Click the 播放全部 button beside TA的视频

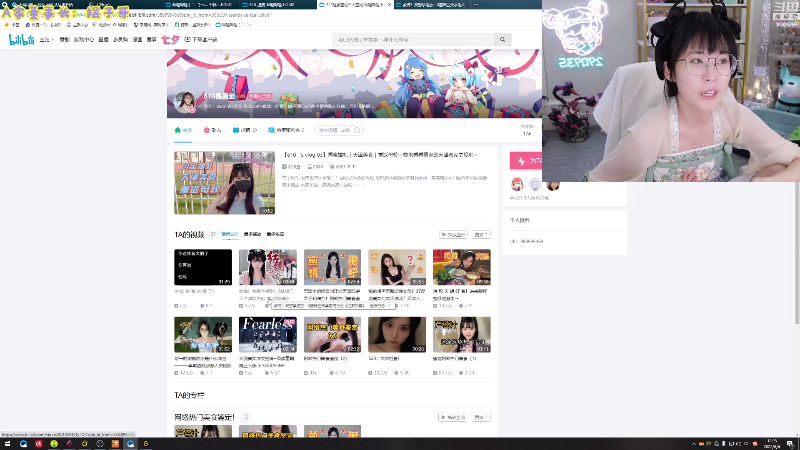point(453,235)
